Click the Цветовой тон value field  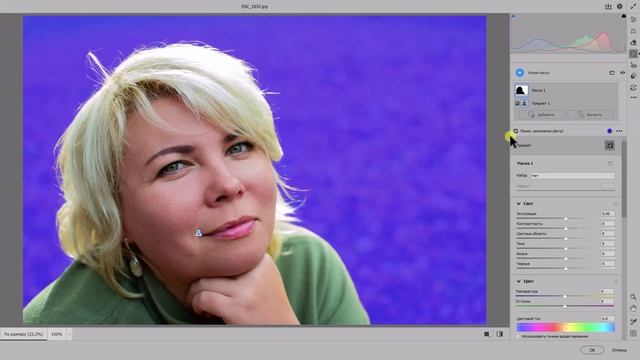(x=607, y=318)
